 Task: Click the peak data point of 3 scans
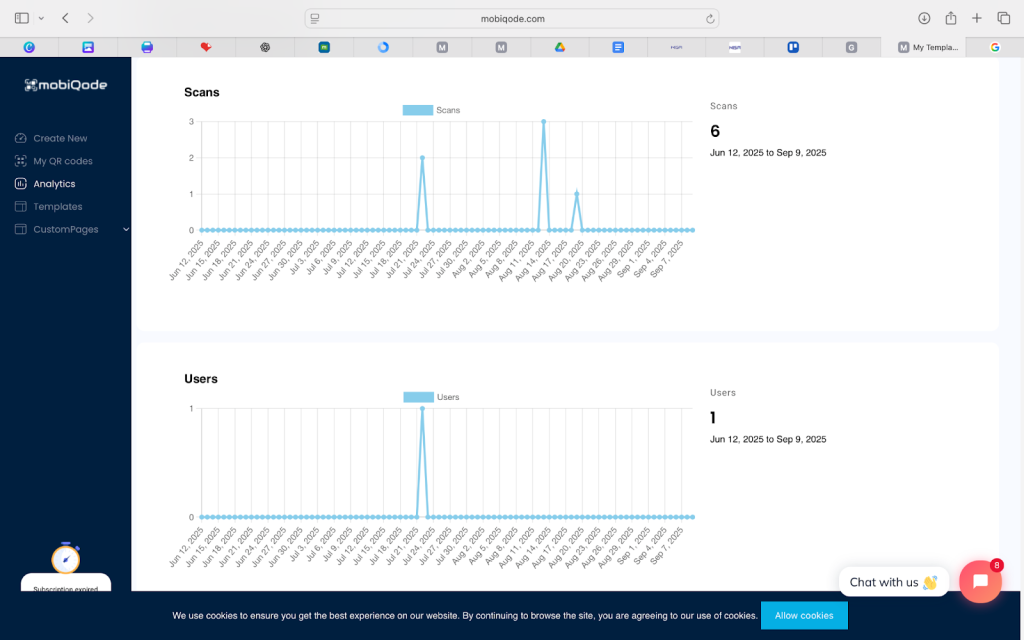(543, 121)
